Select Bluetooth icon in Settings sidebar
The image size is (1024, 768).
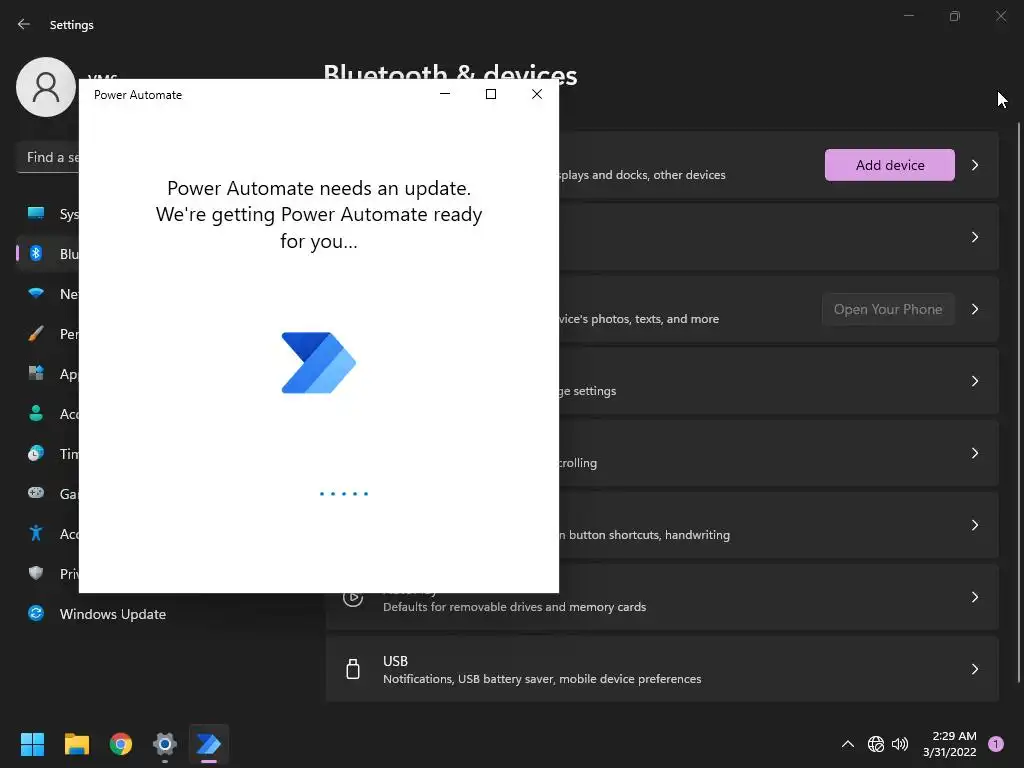[x=36, y=253]
